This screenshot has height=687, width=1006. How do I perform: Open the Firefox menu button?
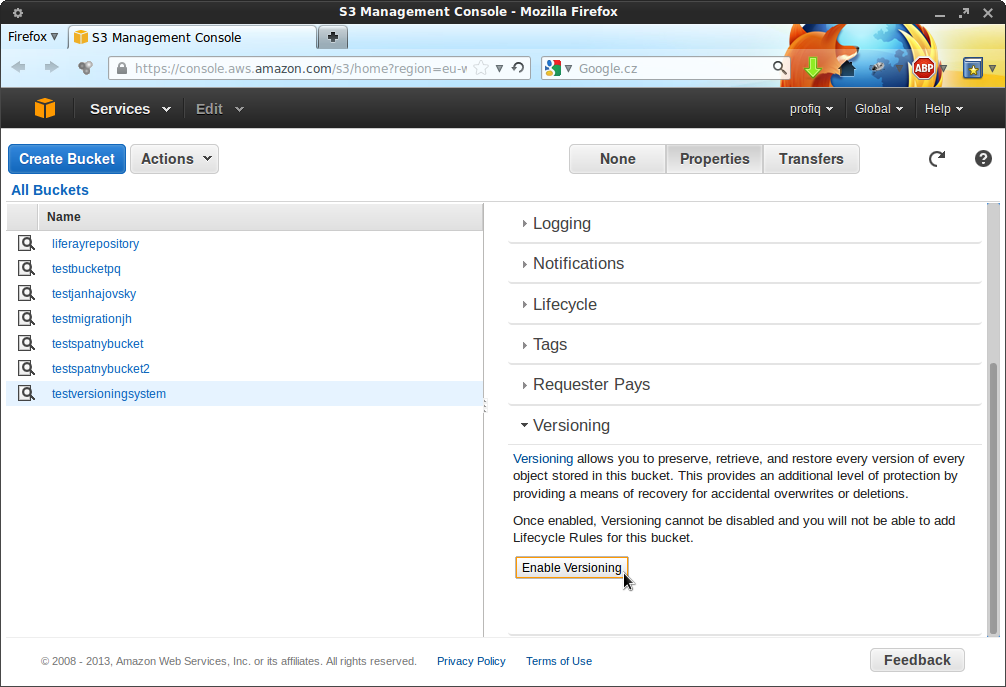33,37
